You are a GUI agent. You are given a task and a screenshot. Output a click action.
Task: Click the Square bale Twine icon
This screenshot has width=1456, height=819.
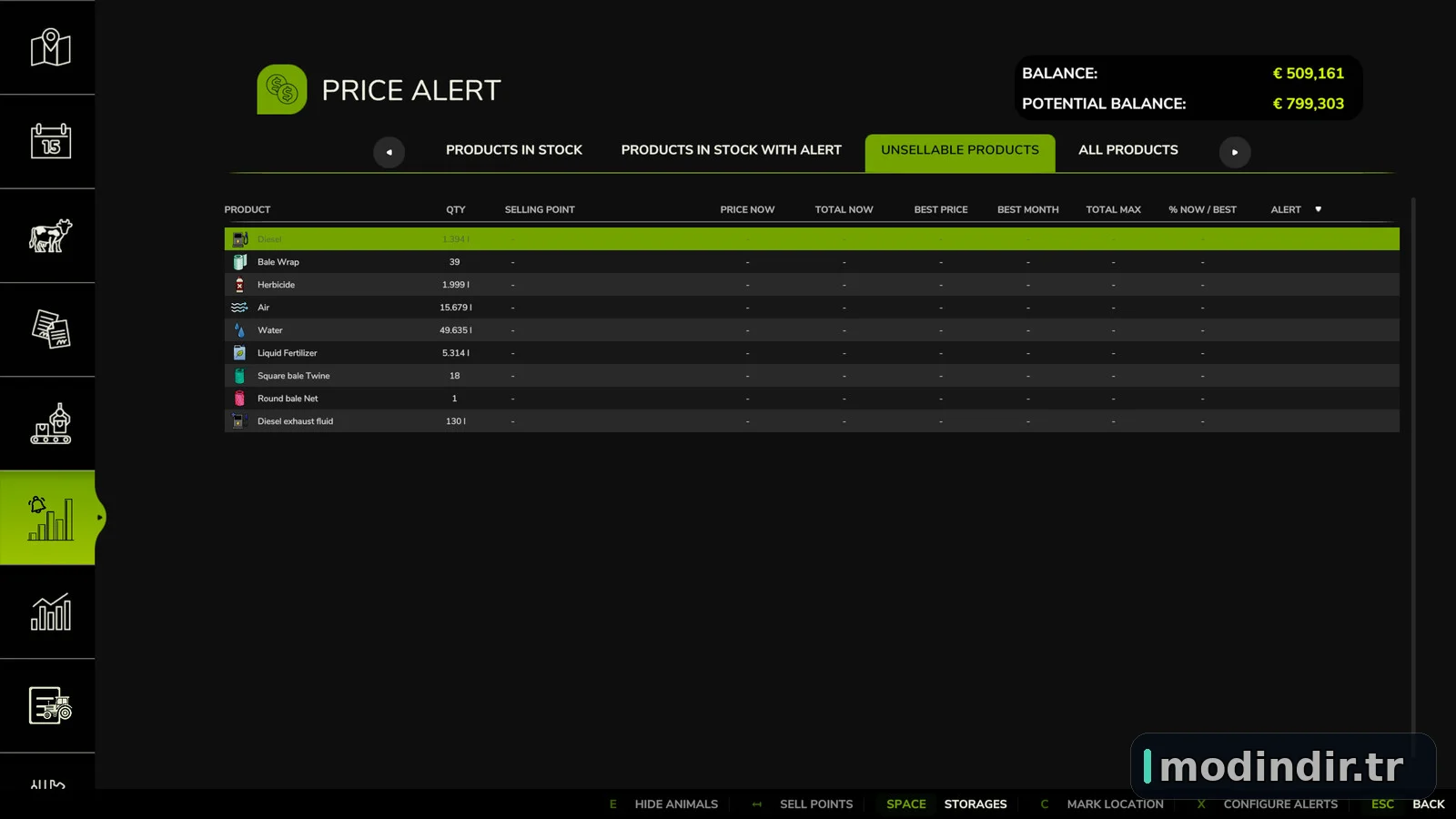[x=239, y=376]
